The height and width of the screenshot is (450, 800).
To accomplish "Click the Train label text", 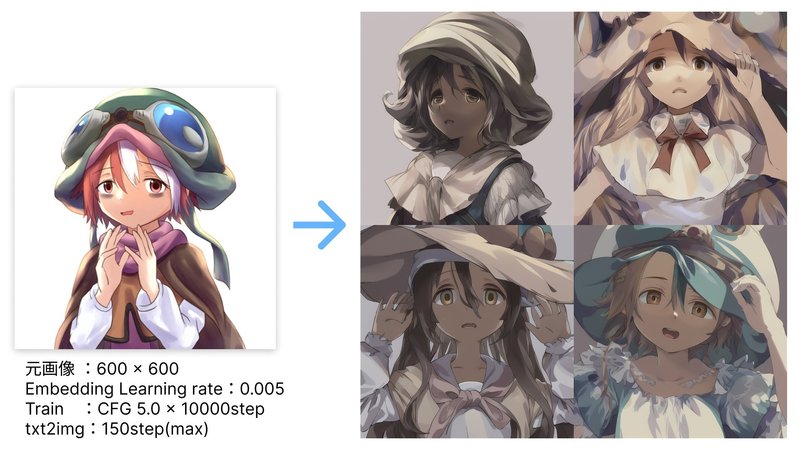I will [44, 409].
